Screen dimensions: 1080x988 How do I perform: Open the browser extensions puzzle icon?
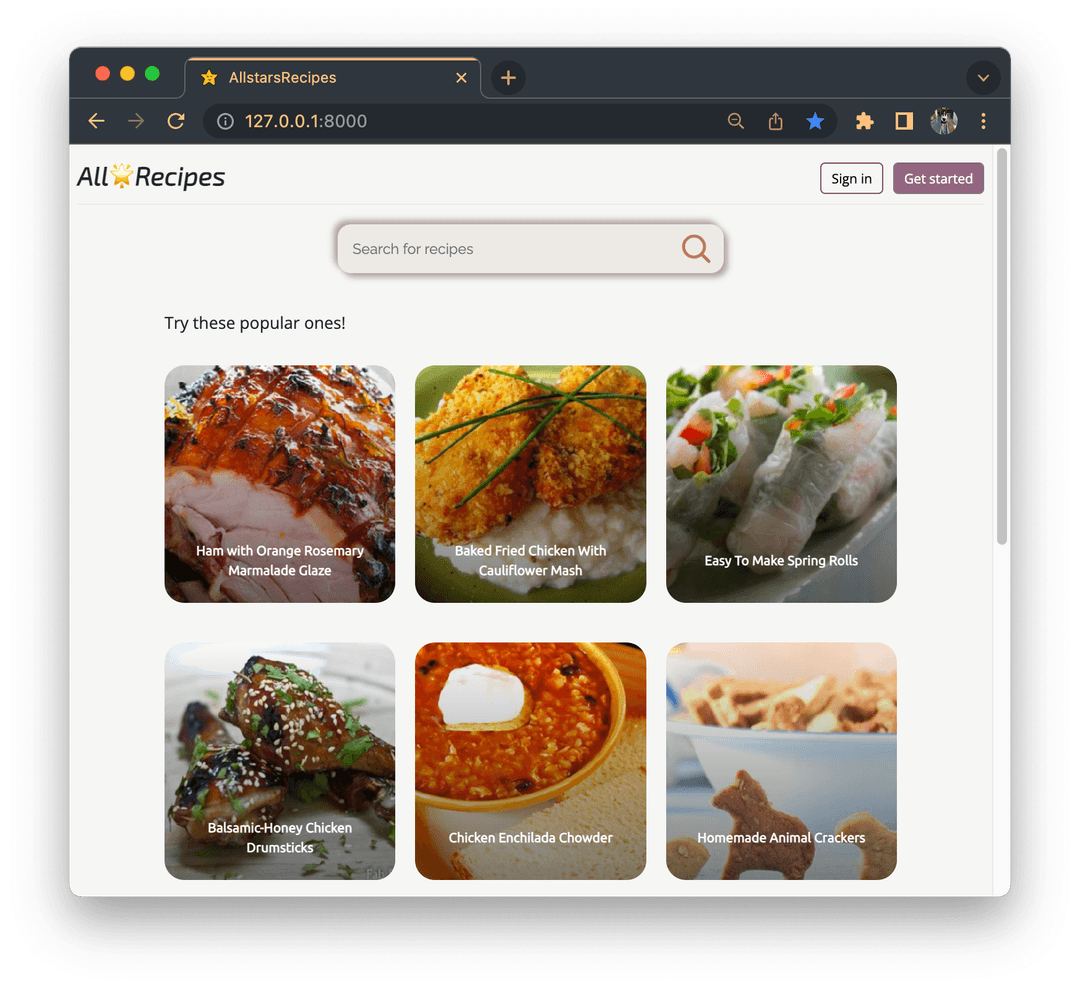click(x=864, y=121)
